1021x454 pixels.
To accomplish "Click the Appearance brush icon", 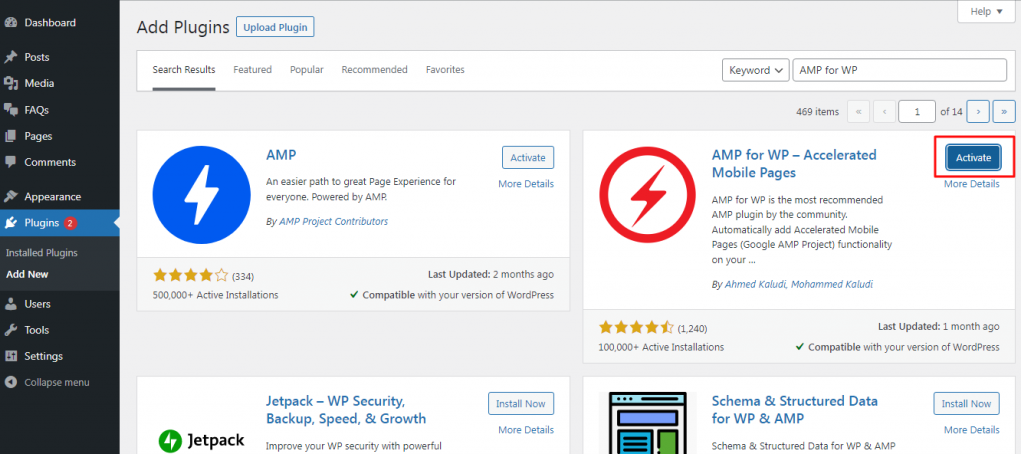I will click(x=10, y=197).
